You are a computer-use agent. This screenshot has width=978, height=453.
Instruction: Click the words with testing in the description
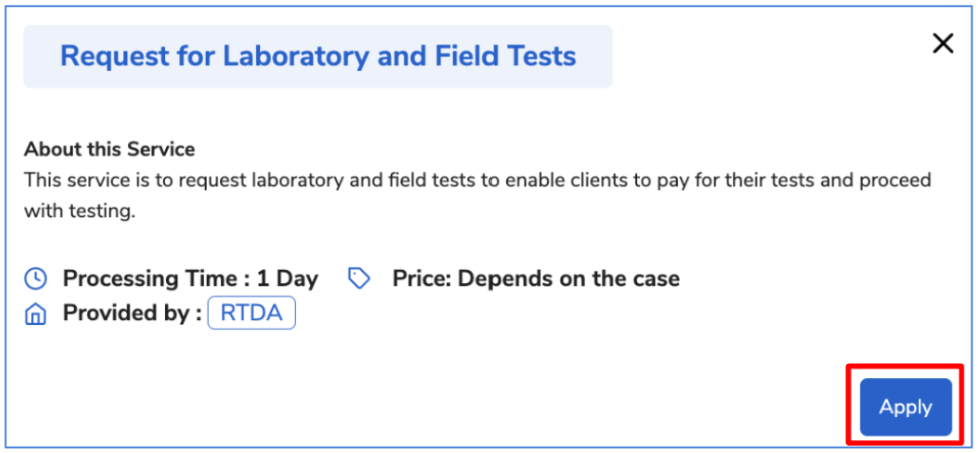pyautogui.click(x=79, y=211)
